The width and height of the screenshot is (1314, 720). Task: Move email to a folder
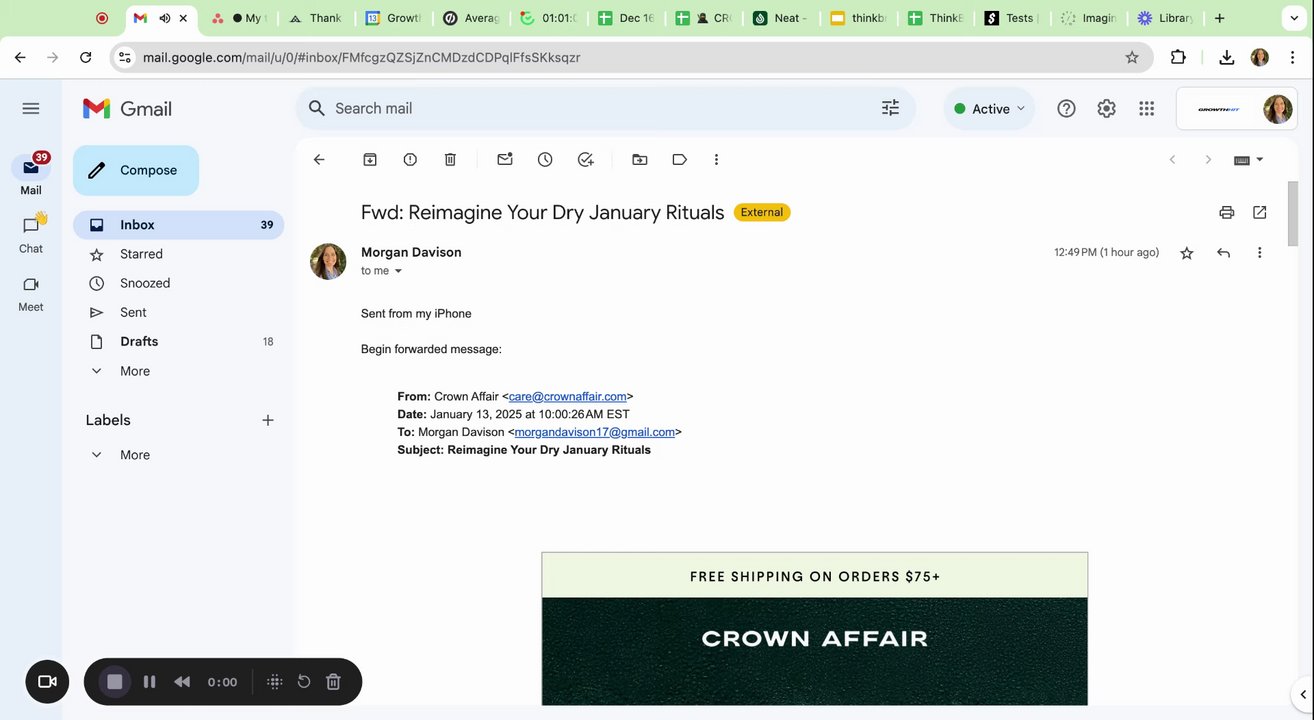[640, 159]
